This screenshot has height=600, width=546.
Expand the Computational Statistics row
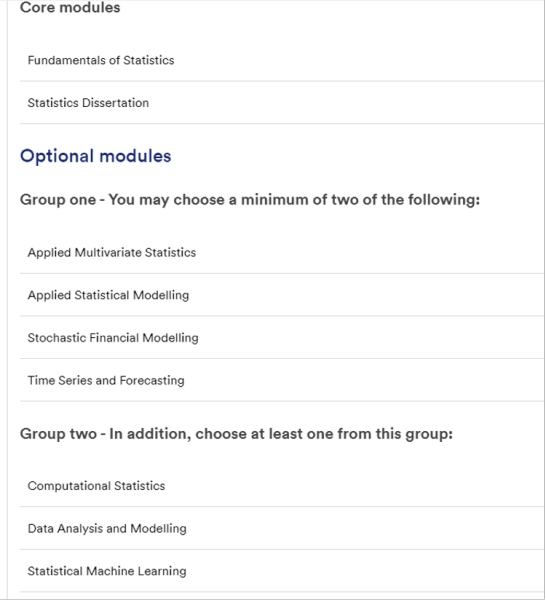282,486
